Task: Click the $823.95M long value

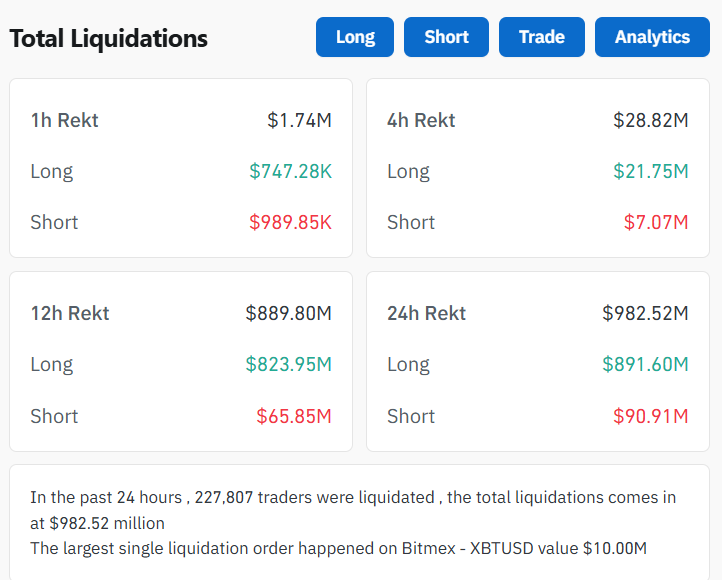Action: coord(288,364)
